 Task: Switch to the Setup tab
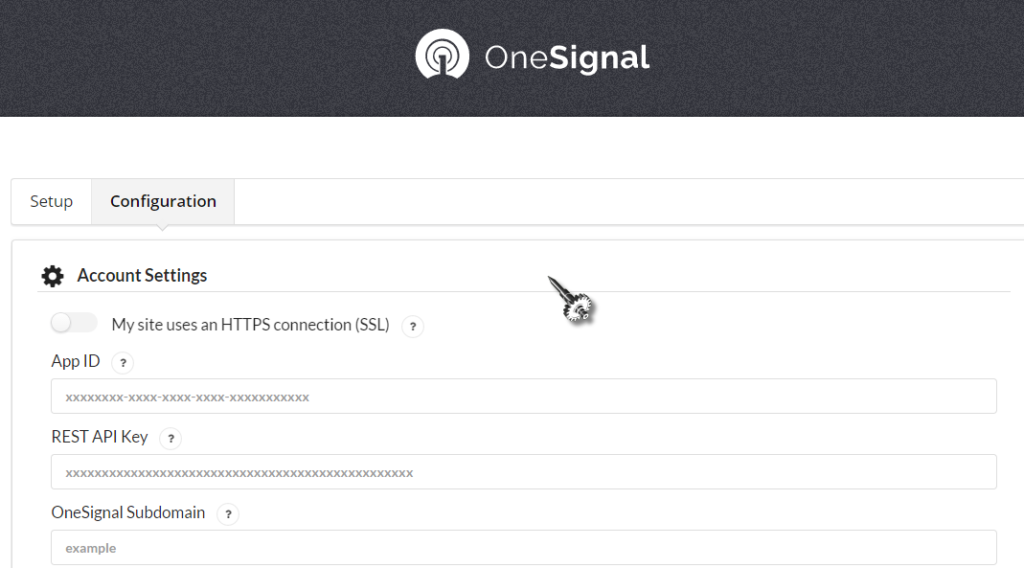(x=51, y=201)
